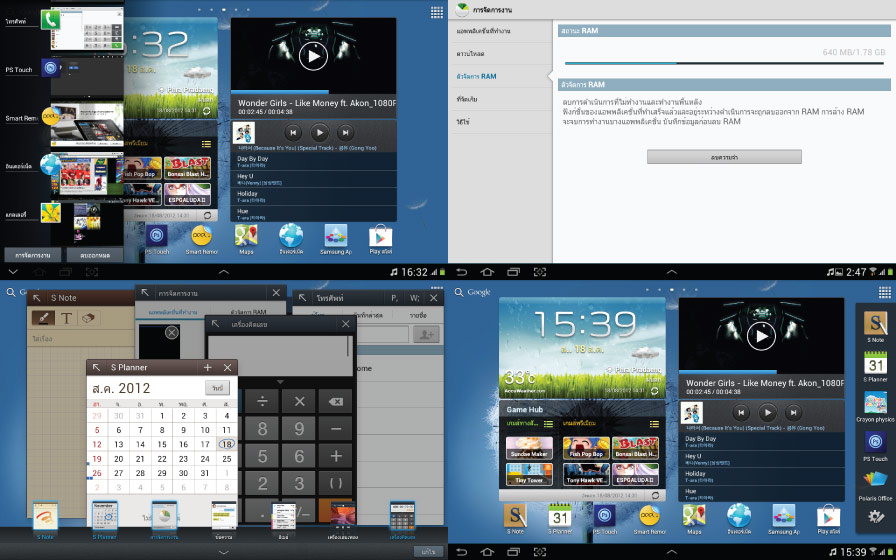Pop out the calculator window with its arrow
Image resolution: width=896 pixels, height=560 pixels.
pyautogui.click(x=215, y=324)
